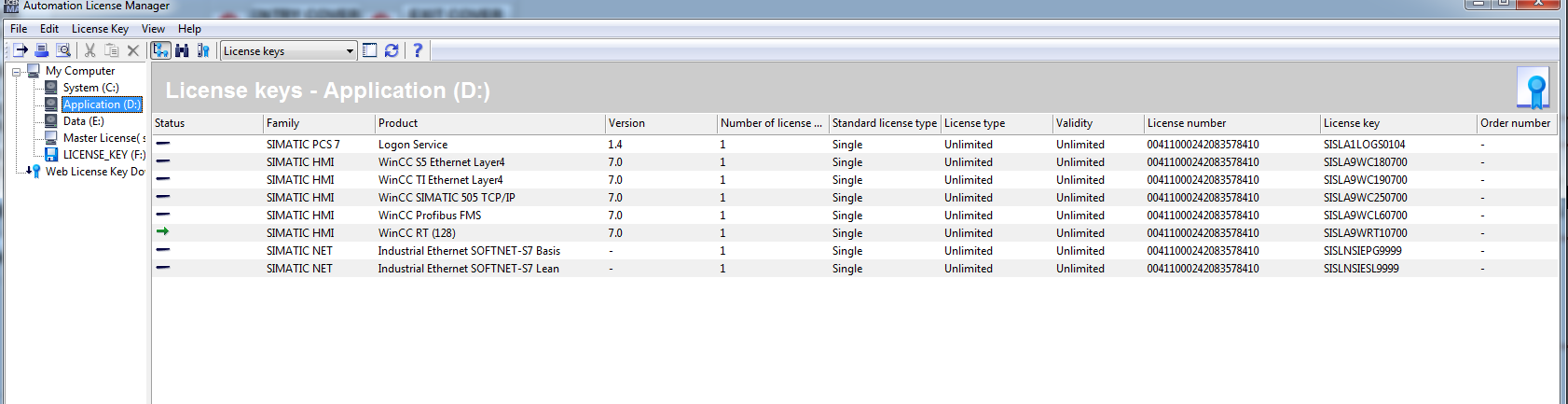Sort by the License type column header
Screen dimensions: 1568x404
pos(997,122)
